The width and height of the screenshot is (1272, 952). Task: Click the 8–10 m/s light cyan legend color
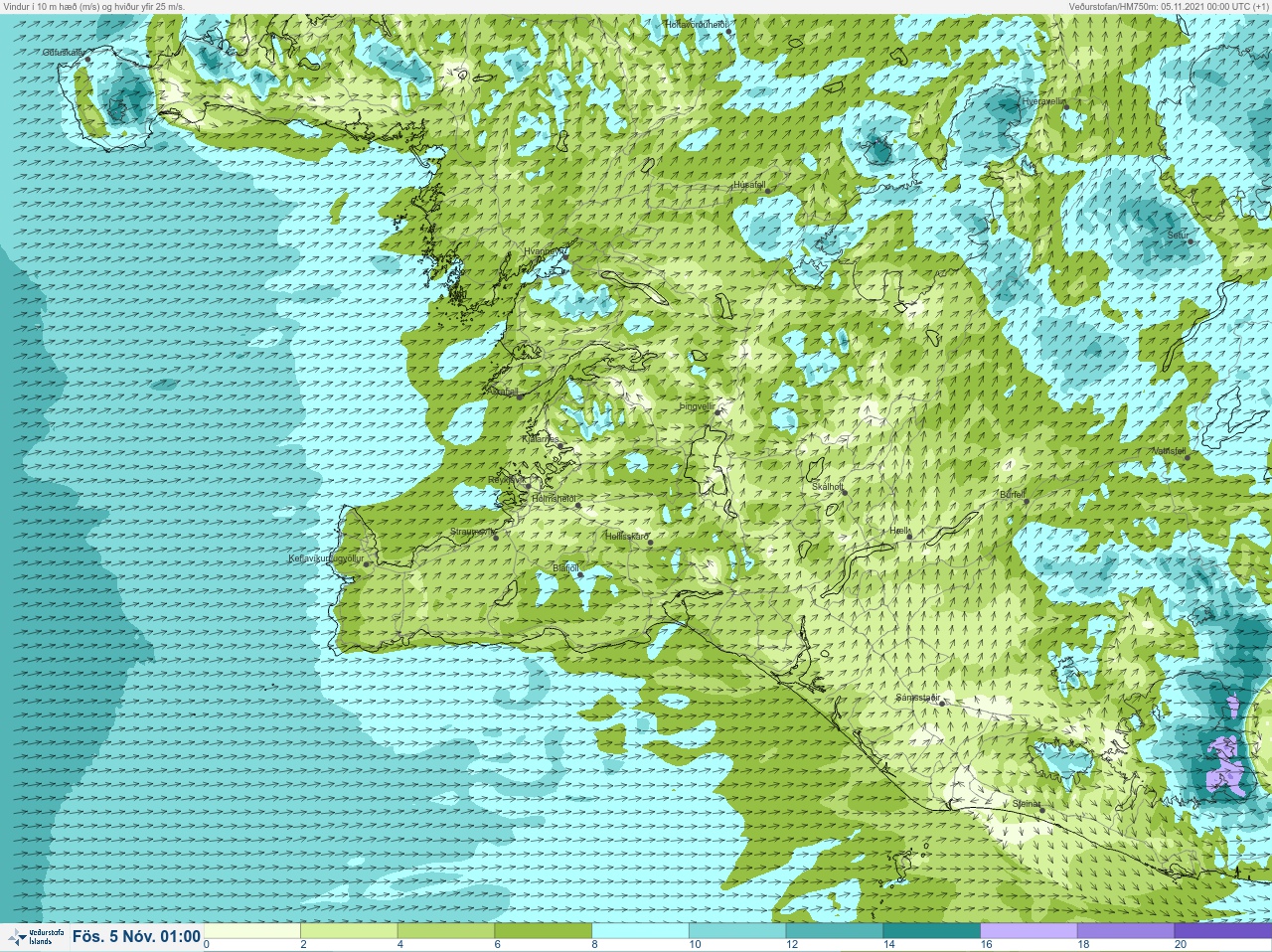point(641,931)
